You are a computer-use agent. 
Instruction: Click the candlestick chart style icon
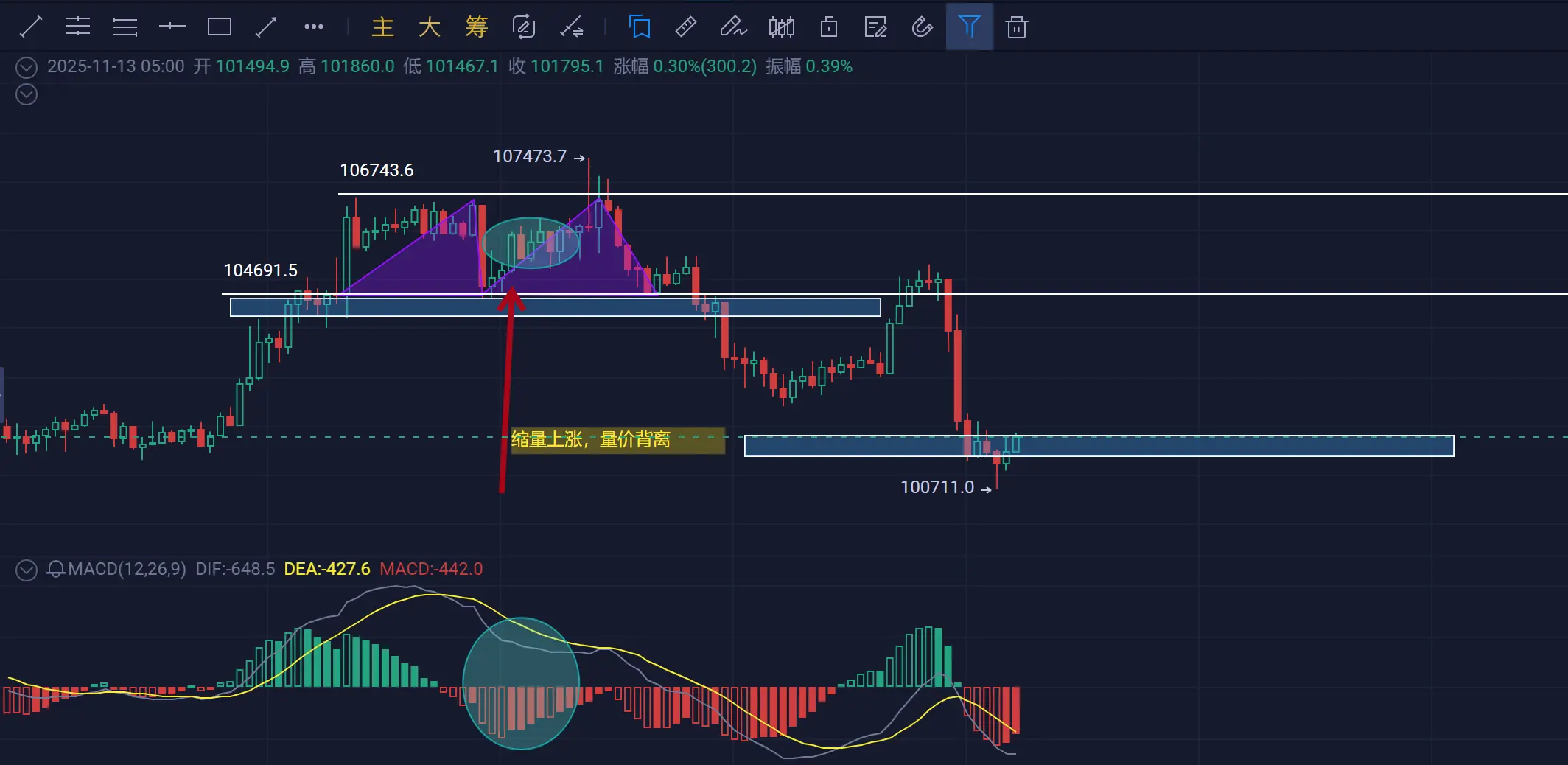[782, 27]
